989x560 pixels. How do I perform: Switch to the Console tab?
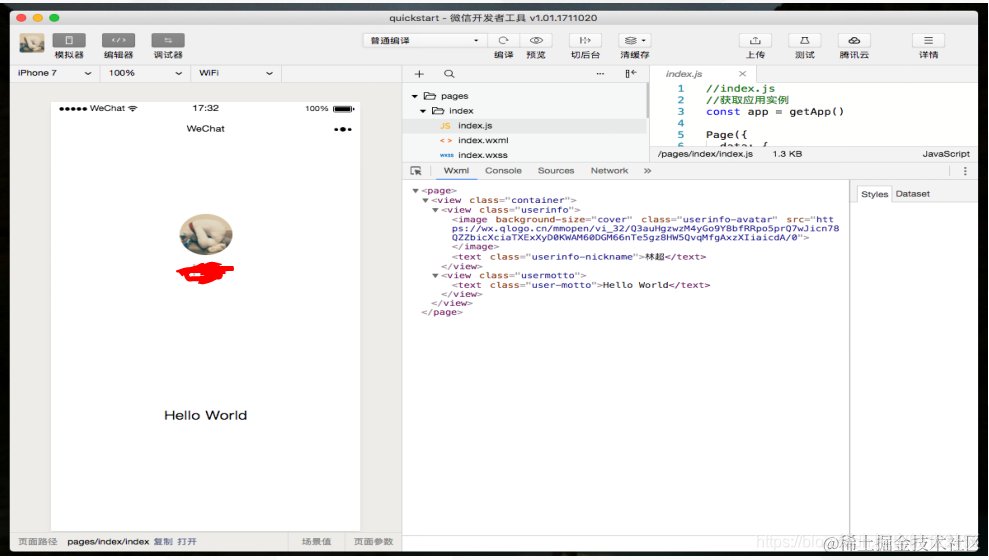pos(503,171)
